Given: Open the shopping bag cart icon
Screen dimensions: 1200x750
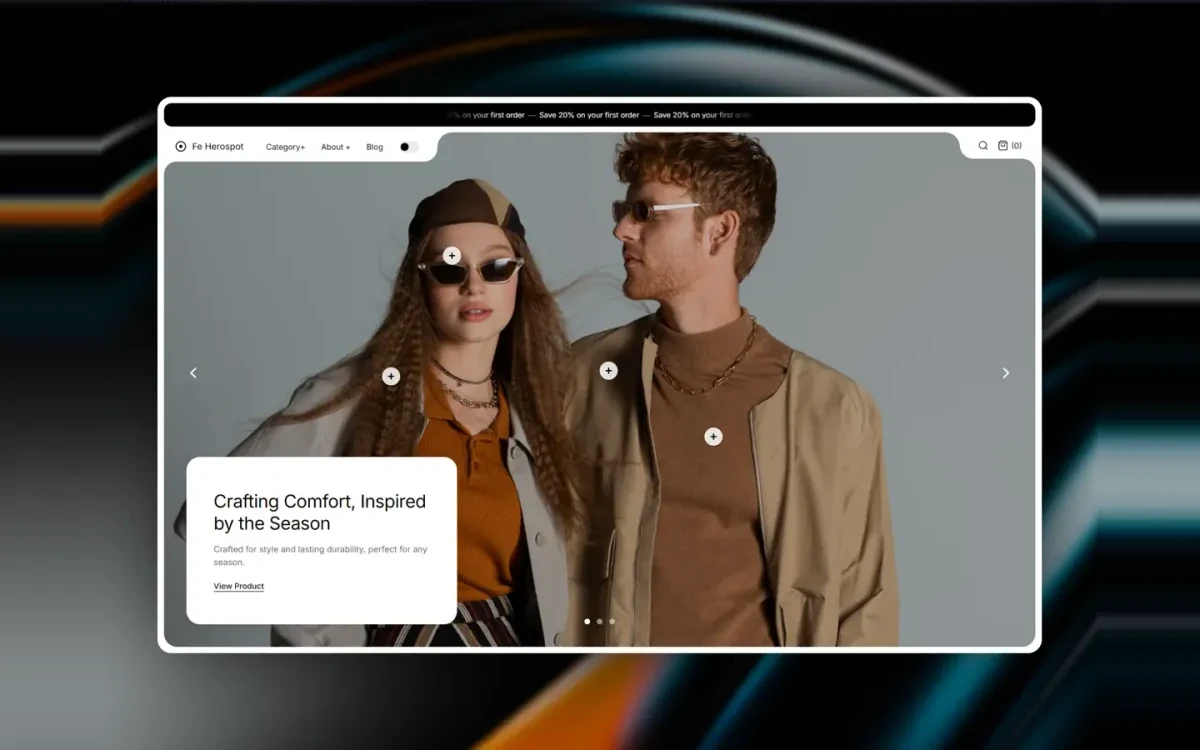Looking at the screenshot, I should point(1003,146).
